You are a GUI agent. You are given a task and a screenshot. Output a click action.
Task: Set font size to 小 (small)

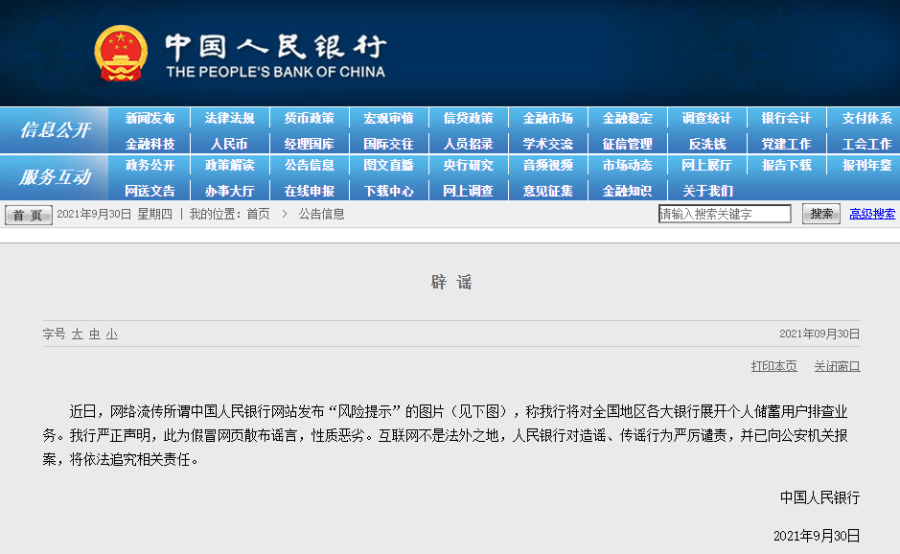coord(111,334)
